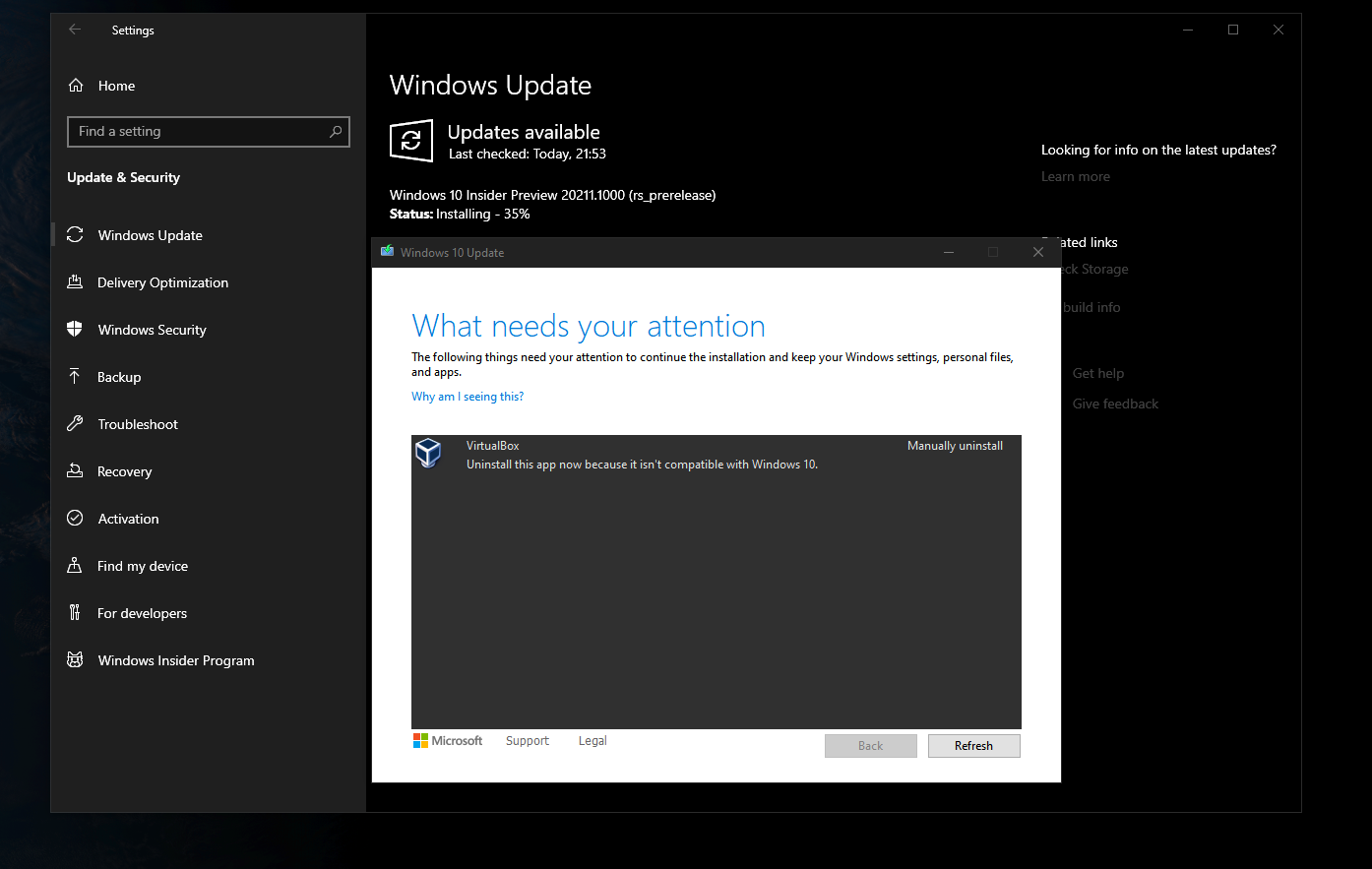Click the Recovery icon in sidebar
The height and width of the screenshot is (869, 1372).
(75, 470)
